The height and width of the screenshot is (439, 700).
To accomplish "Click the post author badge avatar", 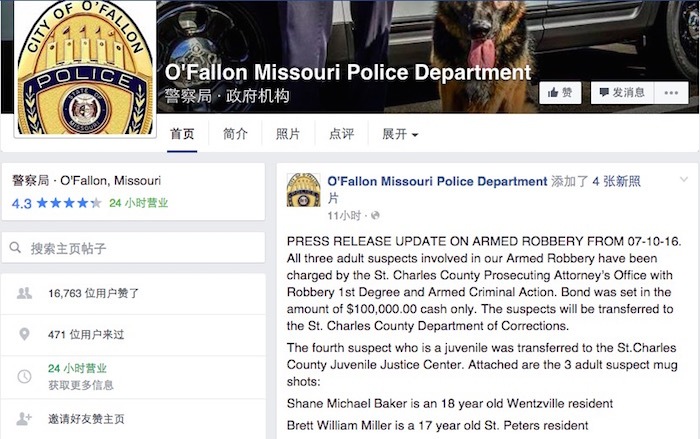I will click(304, 190).
